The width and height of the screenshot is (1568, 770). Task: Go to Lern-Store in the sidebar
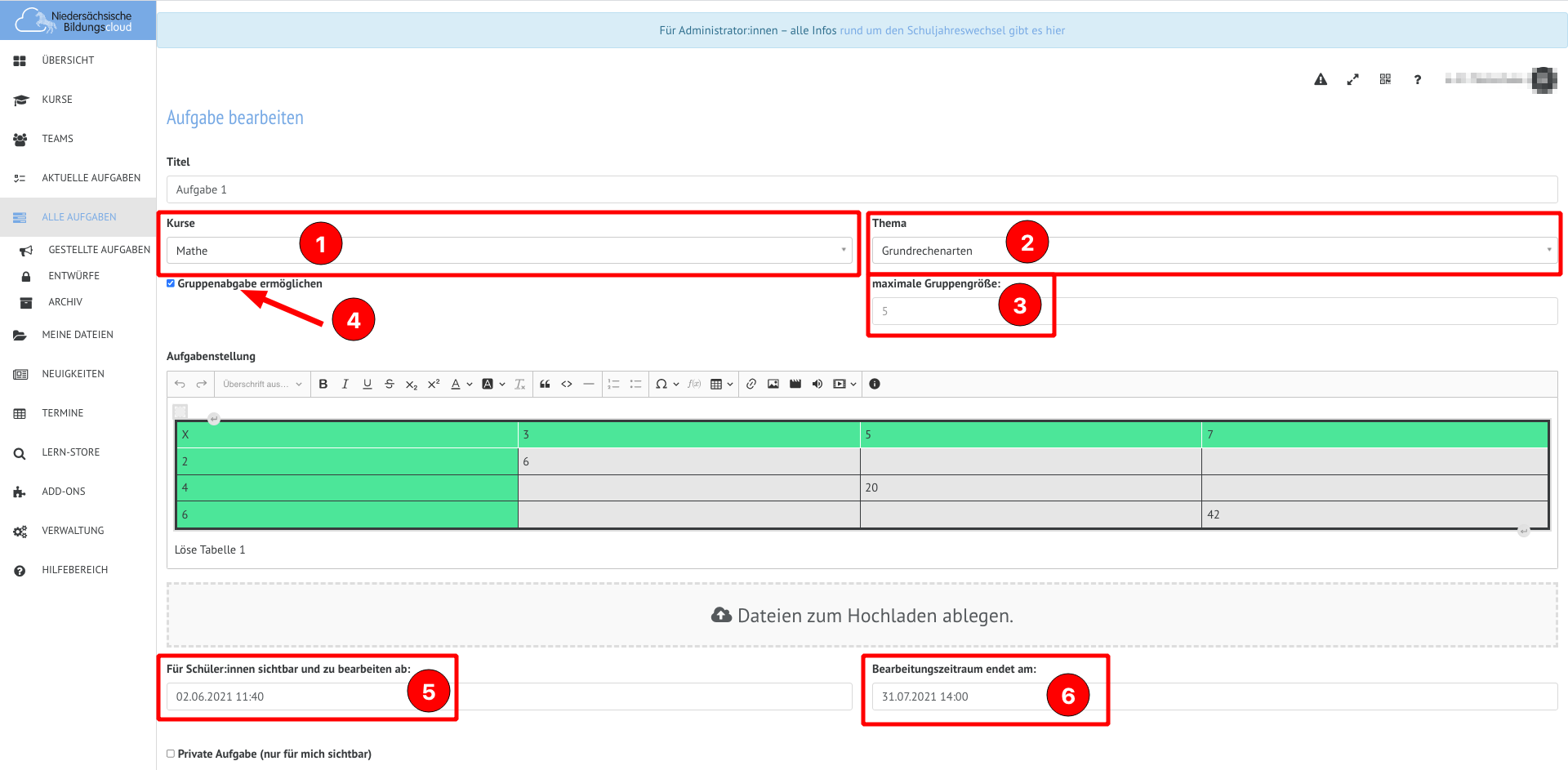[x=71, y=452]
